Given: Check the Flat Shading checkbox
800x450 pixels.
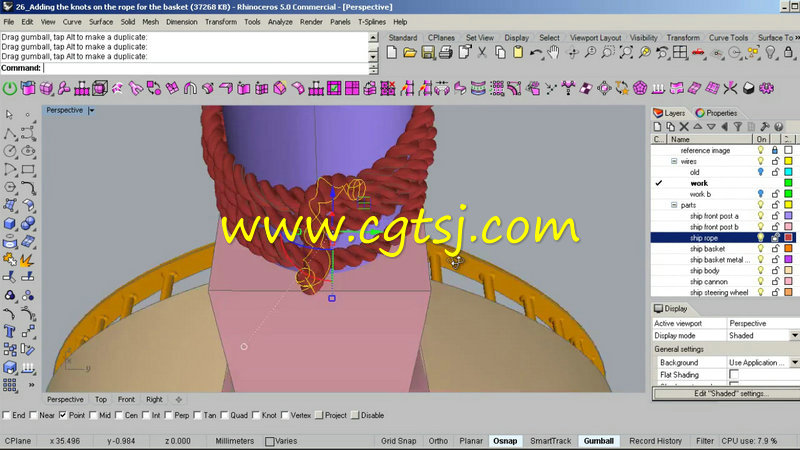Looking at the screenshot, I should pos(734,374).
